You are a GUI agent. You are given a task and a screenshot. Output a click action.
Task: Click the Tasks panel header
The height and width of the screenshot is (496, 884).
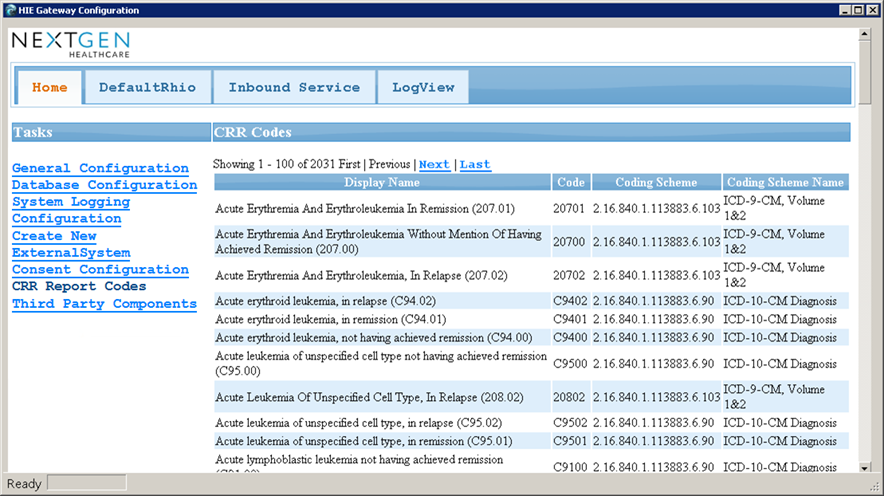[111, 132]
